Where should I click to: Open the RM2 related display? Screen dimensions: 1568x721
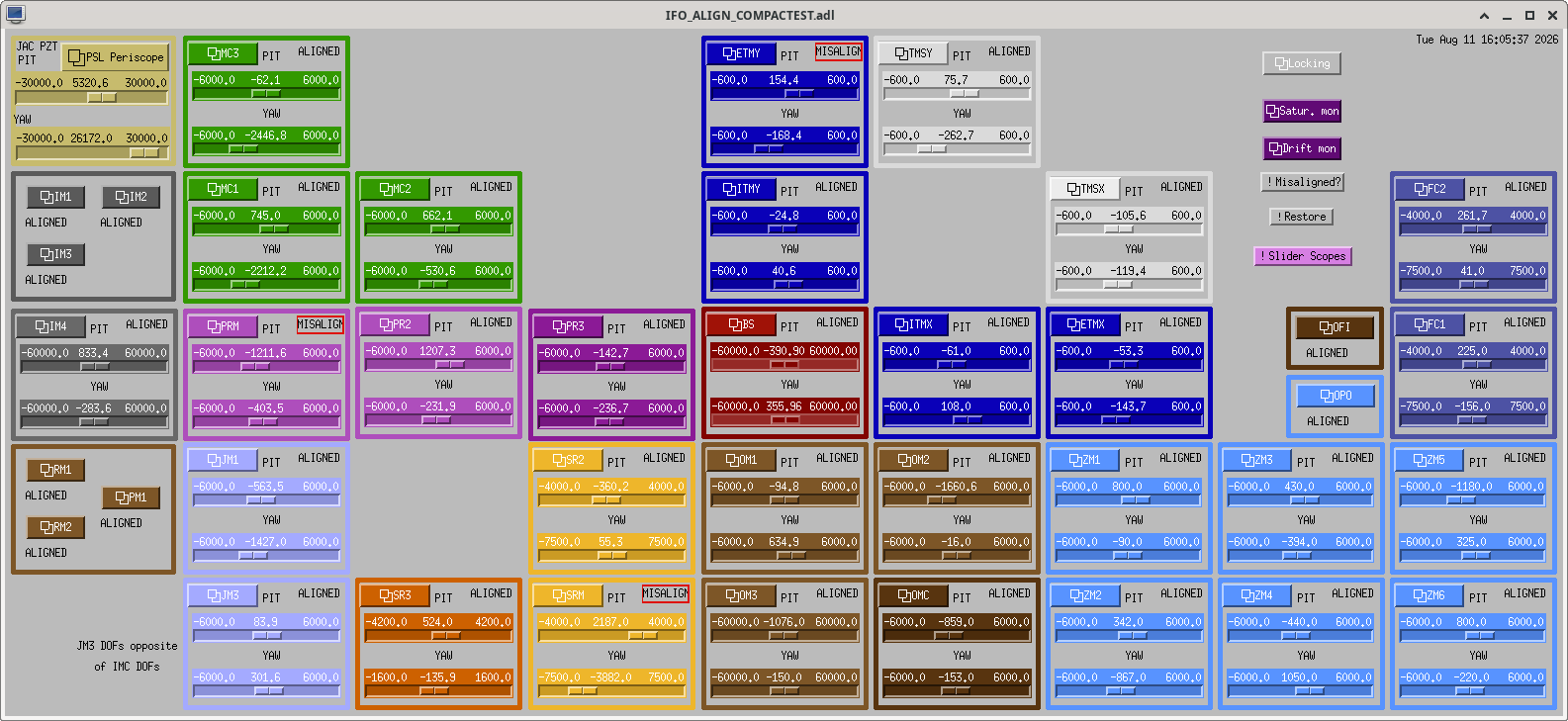tap(55, 527)
